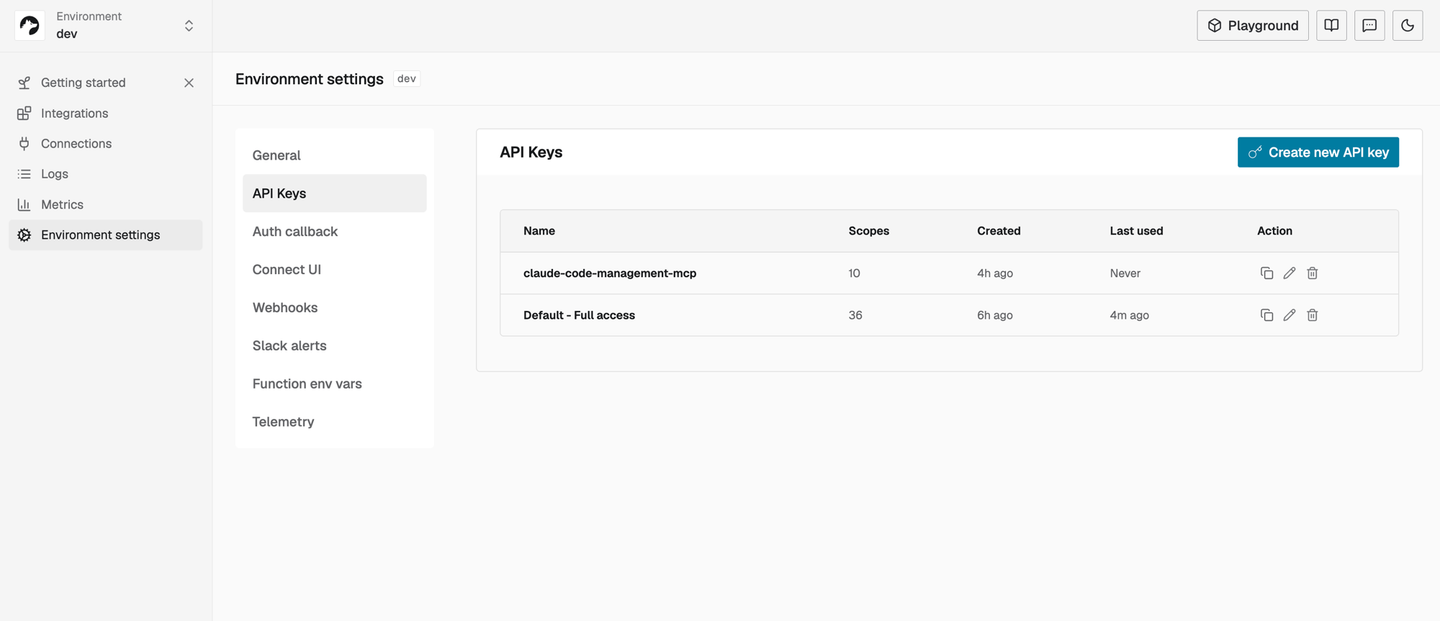
Task: Go to Getting started
Action: 83,83
